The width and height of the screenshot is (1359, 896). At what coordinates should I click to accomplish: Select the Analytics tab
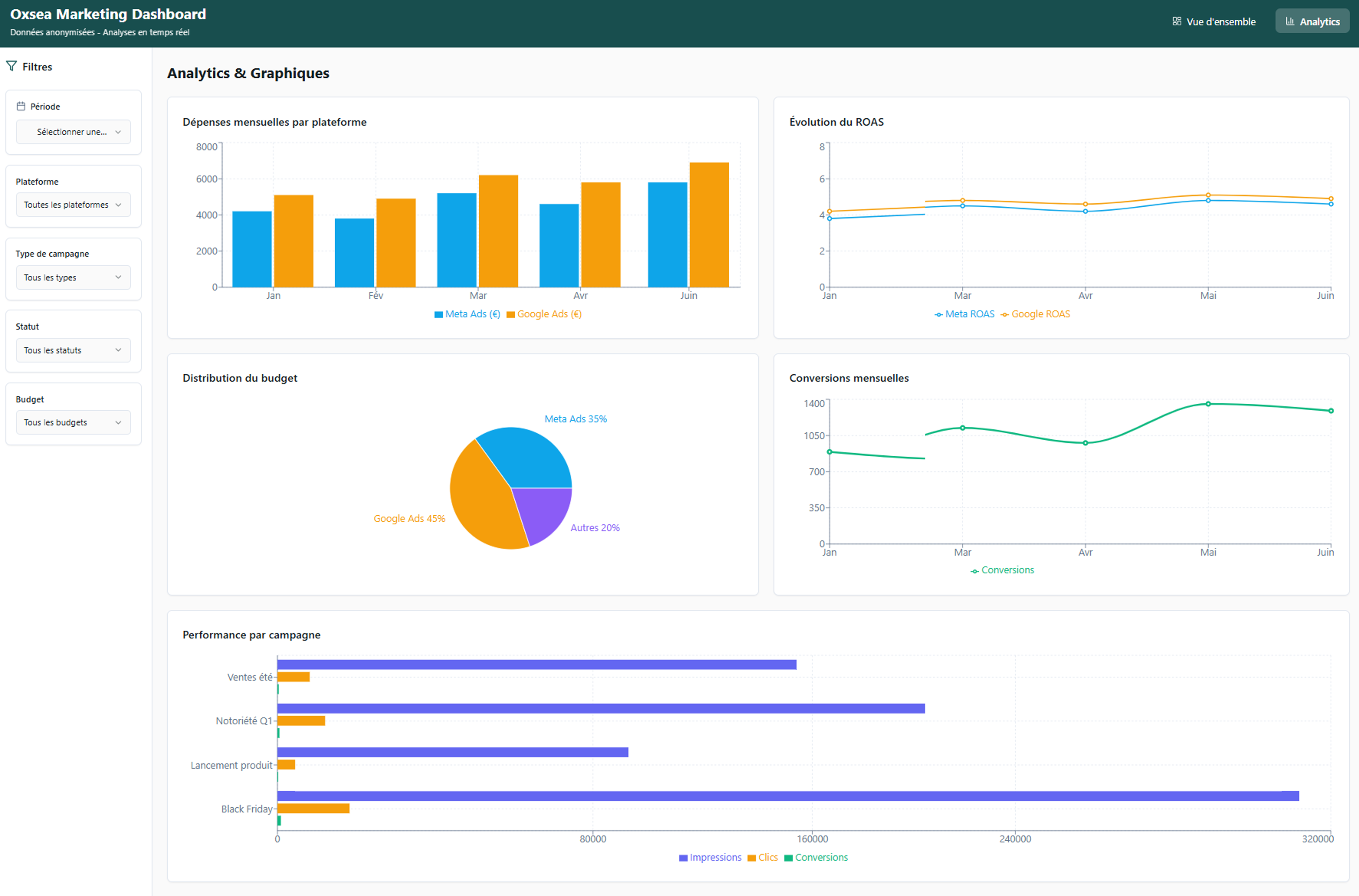pos(1312,22)
